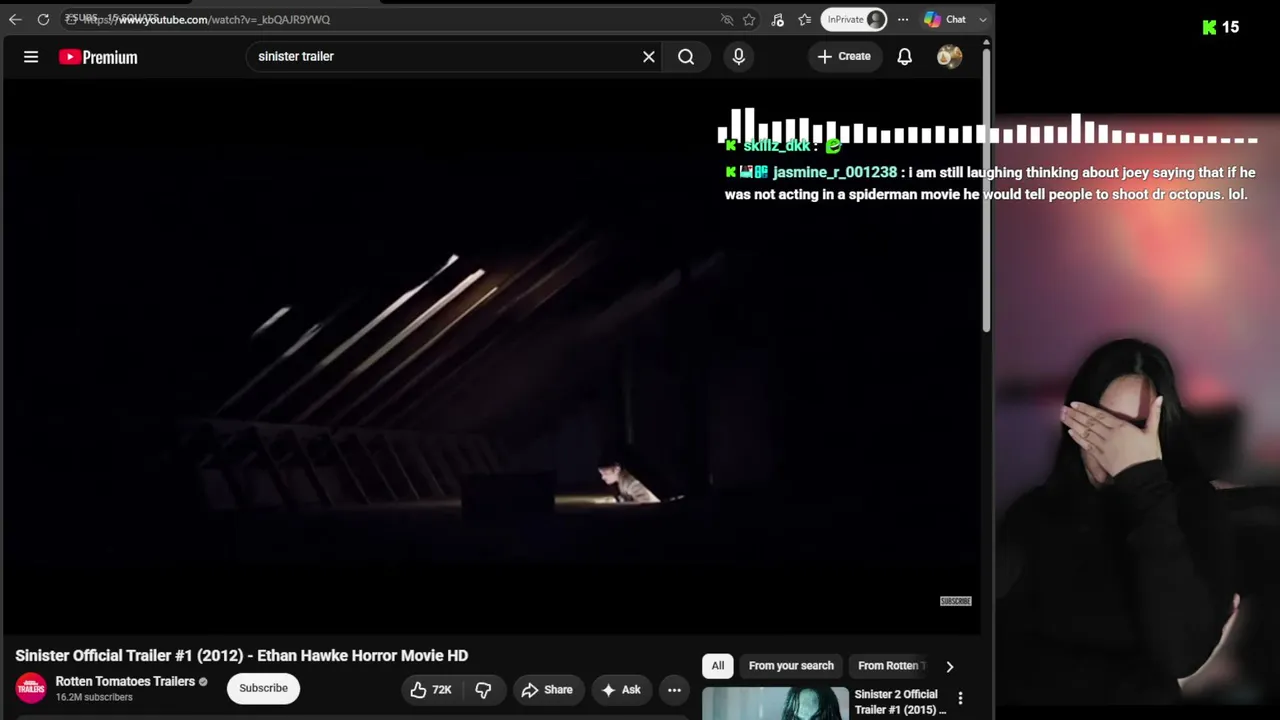This screenshot has width=1280, height=720.
Task: Open the Copilot Chat button
Action: coord(945,20)
